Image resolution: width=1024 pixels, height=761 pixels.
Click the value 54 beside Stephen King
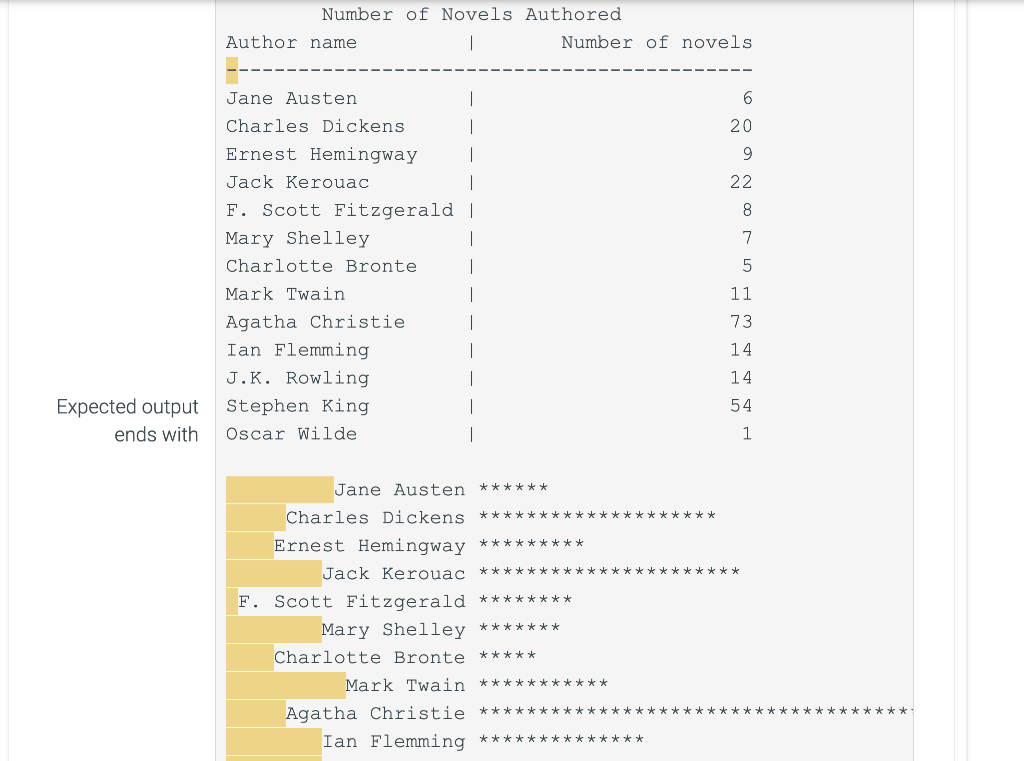point(743,406)
